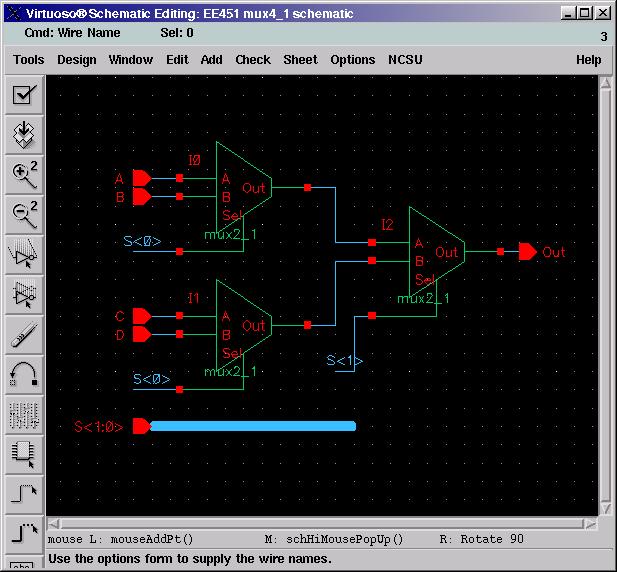This screenshot has width=617, height=572.
Task: Open the Sheet menu
Action: click(301, 60)
